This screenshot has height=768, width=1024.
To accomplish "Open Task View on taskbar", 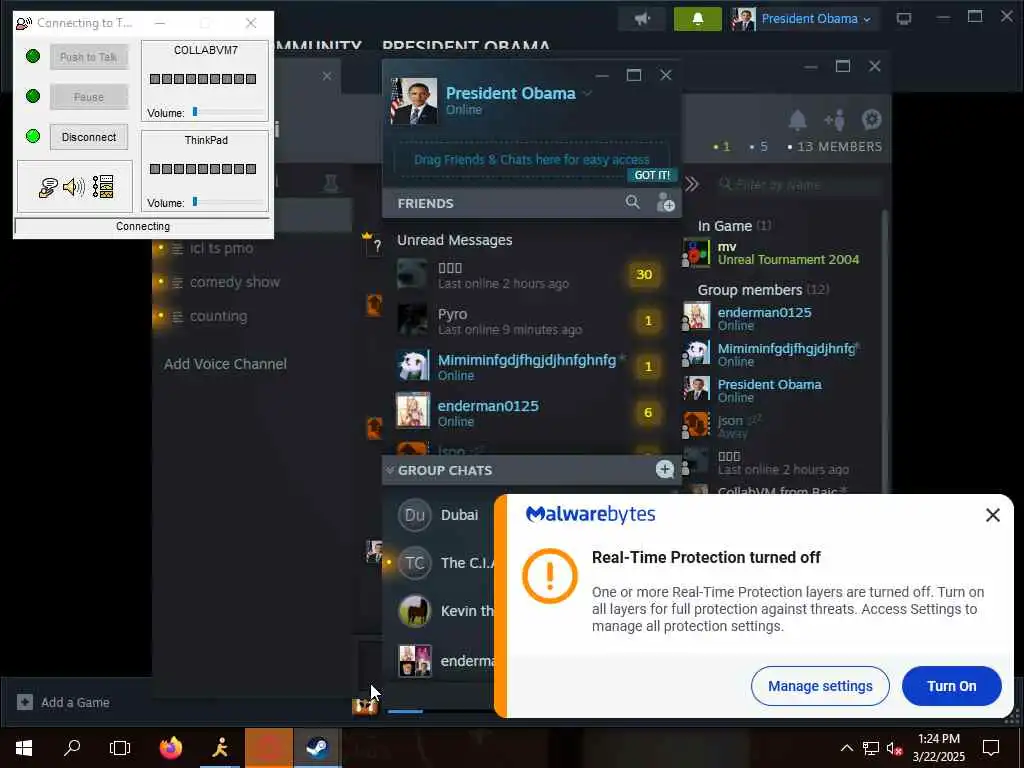I will 120,748.
